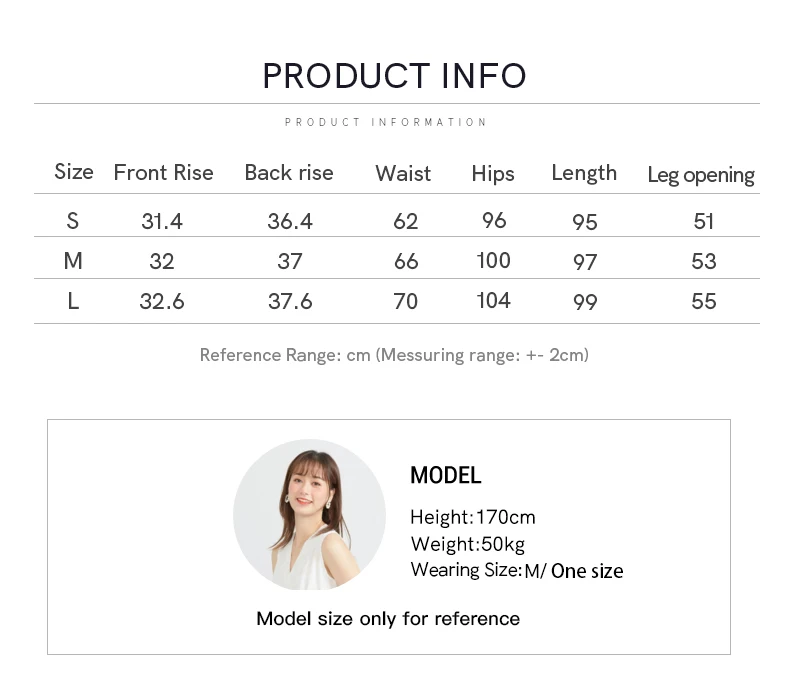Click the Height:170cm text
This screenshot has width=790, height=685.
[x=473, y=517]
